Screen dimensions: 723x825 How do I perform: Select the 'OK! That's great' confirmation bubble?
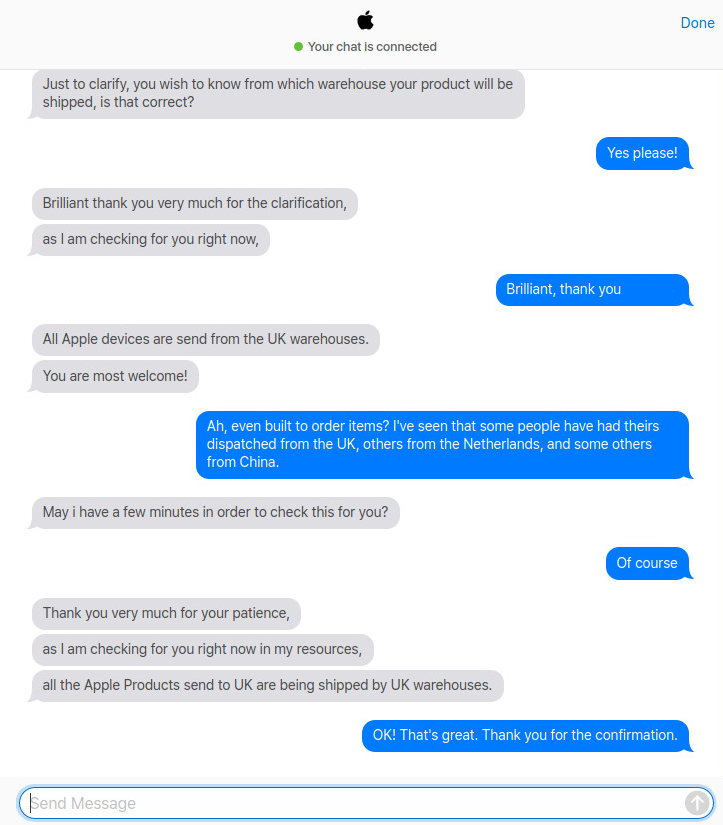(x=526, y=736)
